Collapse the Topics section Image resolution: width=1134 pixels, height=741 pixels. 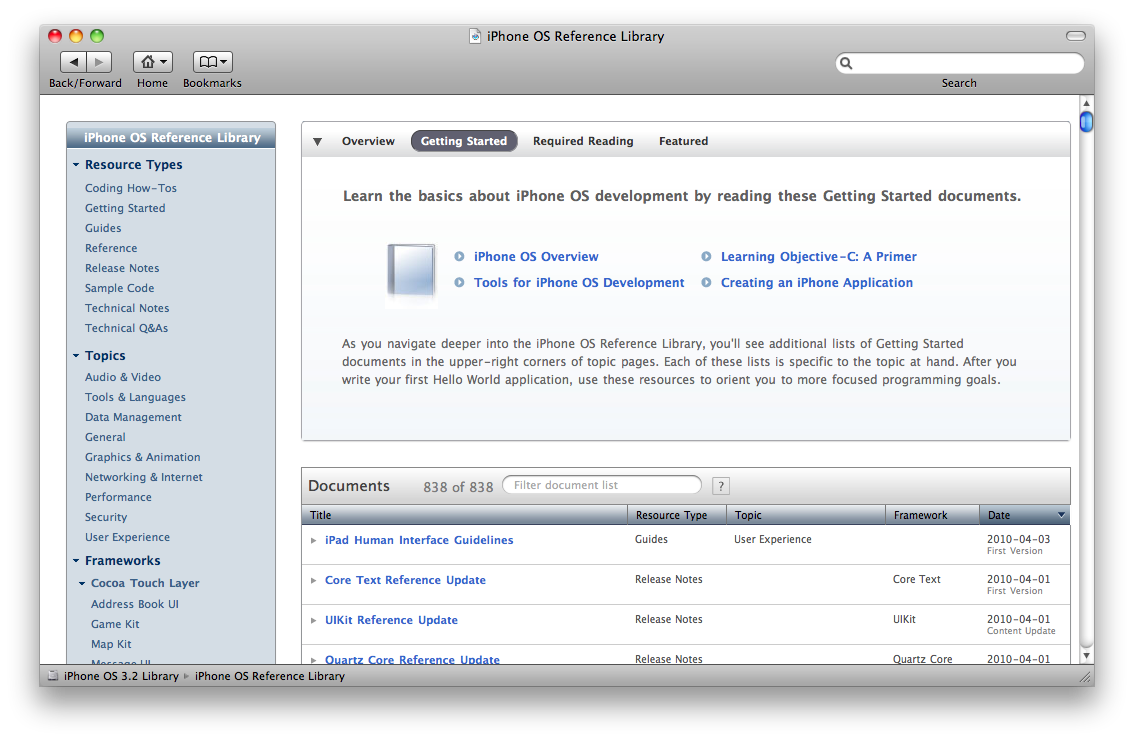(x=76, y=356)
